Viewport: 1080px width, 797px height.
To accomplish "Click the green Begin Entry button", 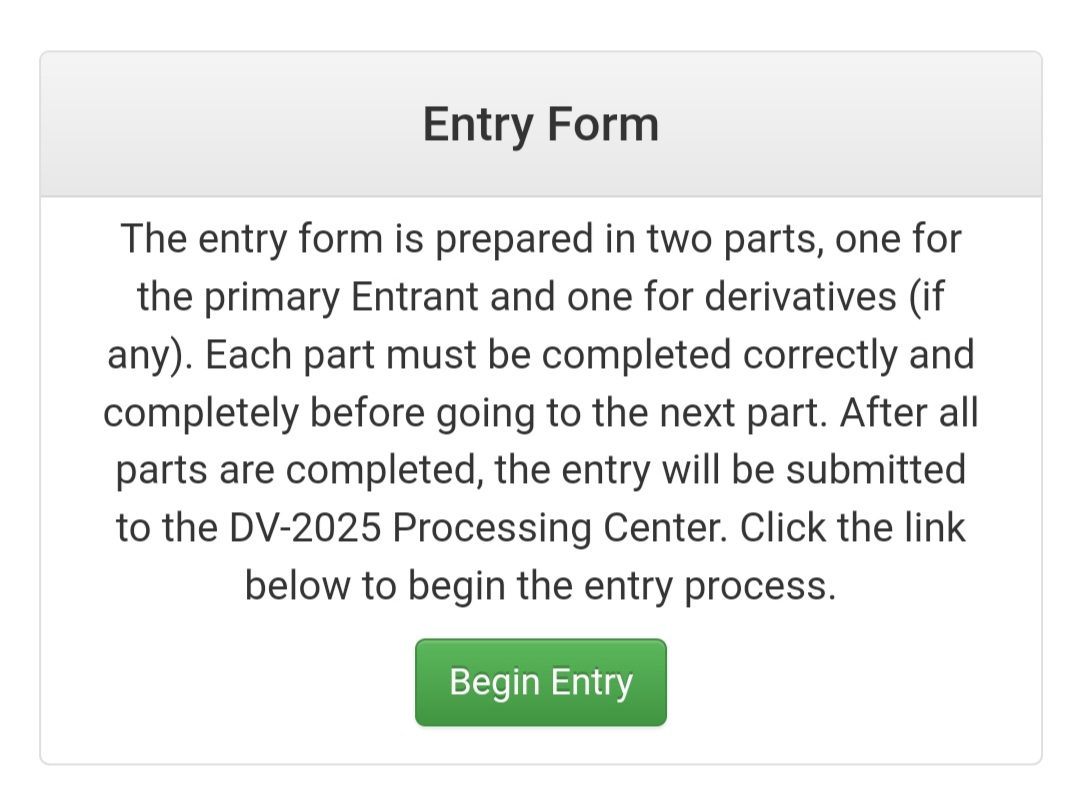I will click(540, 682).
